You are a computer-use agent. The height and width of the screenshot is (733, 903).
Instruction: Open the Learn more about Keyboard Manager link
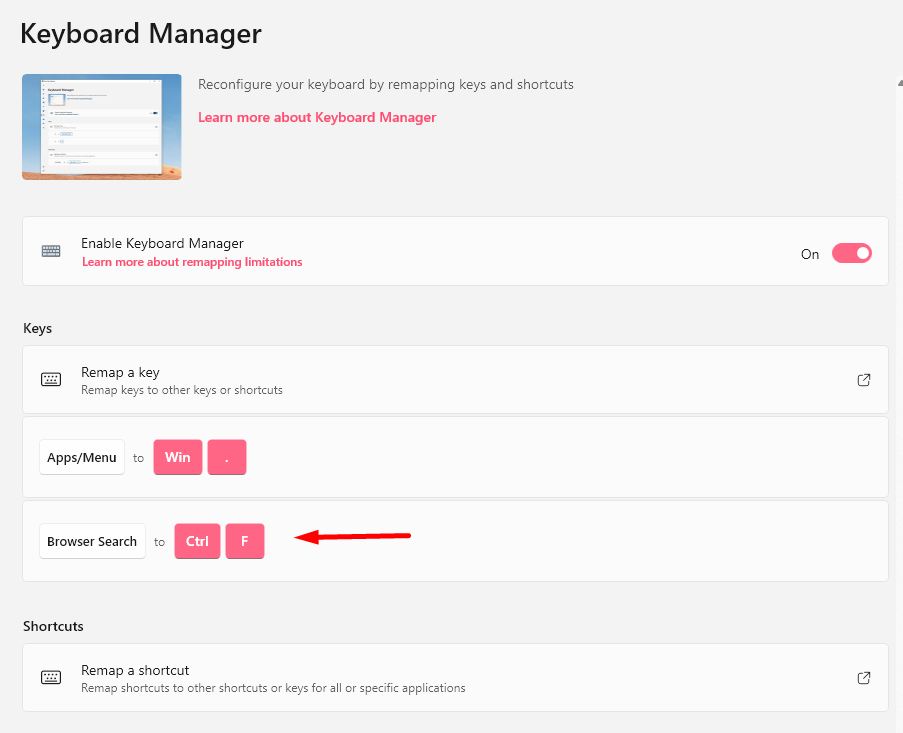click(317, 117)
